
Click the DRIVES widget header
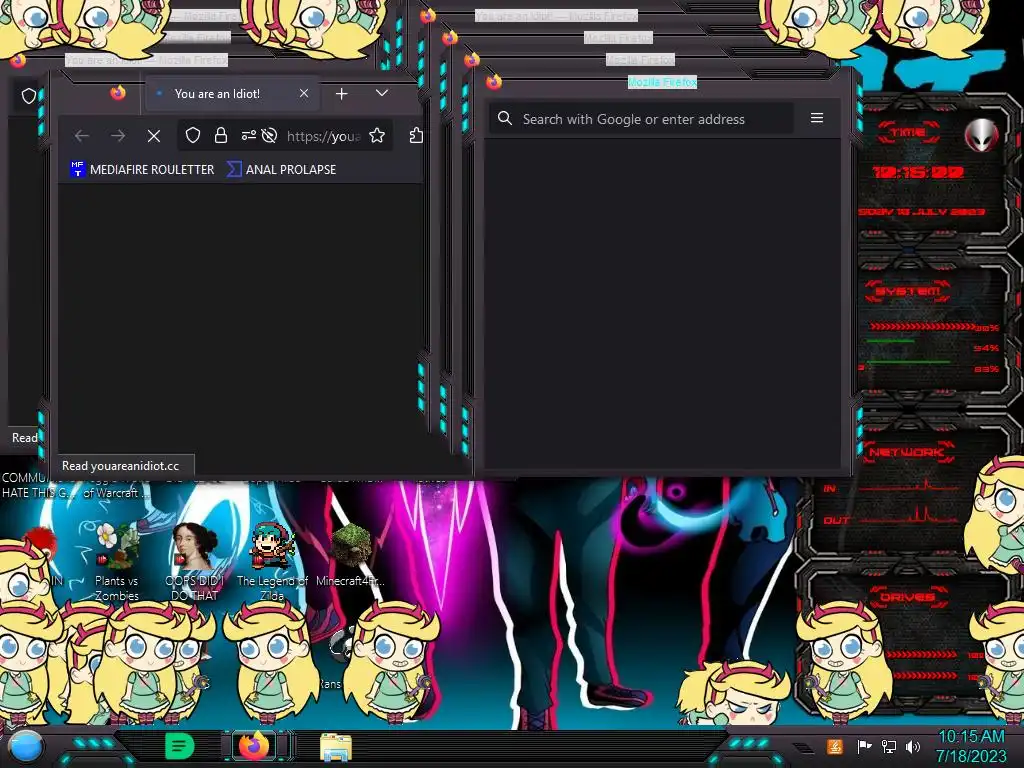[907, 597]
